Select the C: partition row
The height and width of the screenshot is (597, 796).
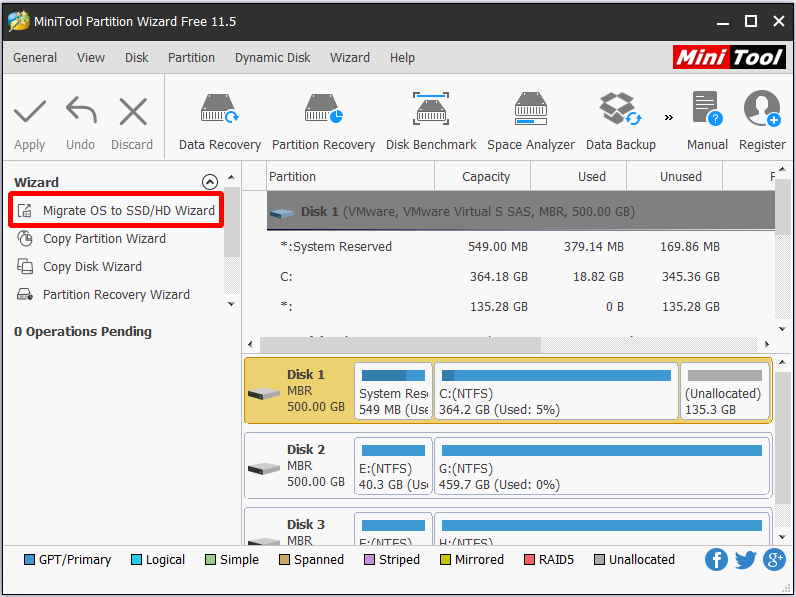point(521,277)
